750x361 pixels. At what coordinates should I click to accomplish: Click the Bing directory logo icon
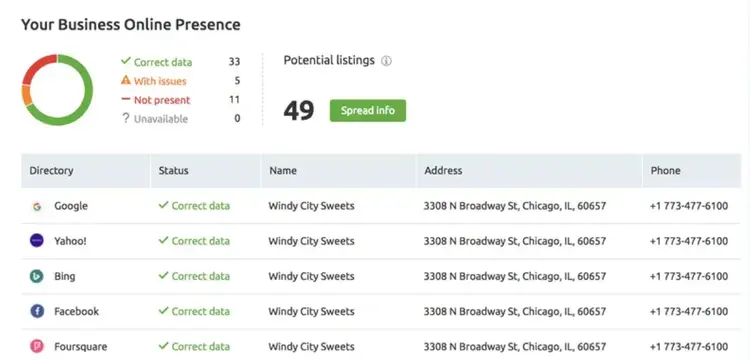(37, 276)
